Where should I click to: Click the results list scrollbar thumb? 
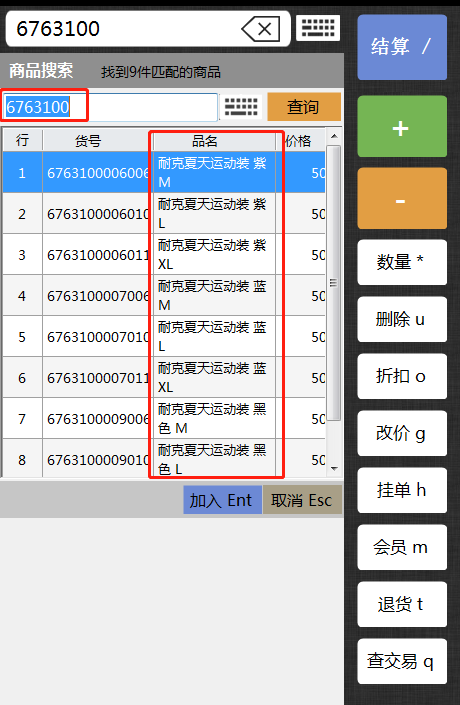pyautogui.click(x=334, y=283)
